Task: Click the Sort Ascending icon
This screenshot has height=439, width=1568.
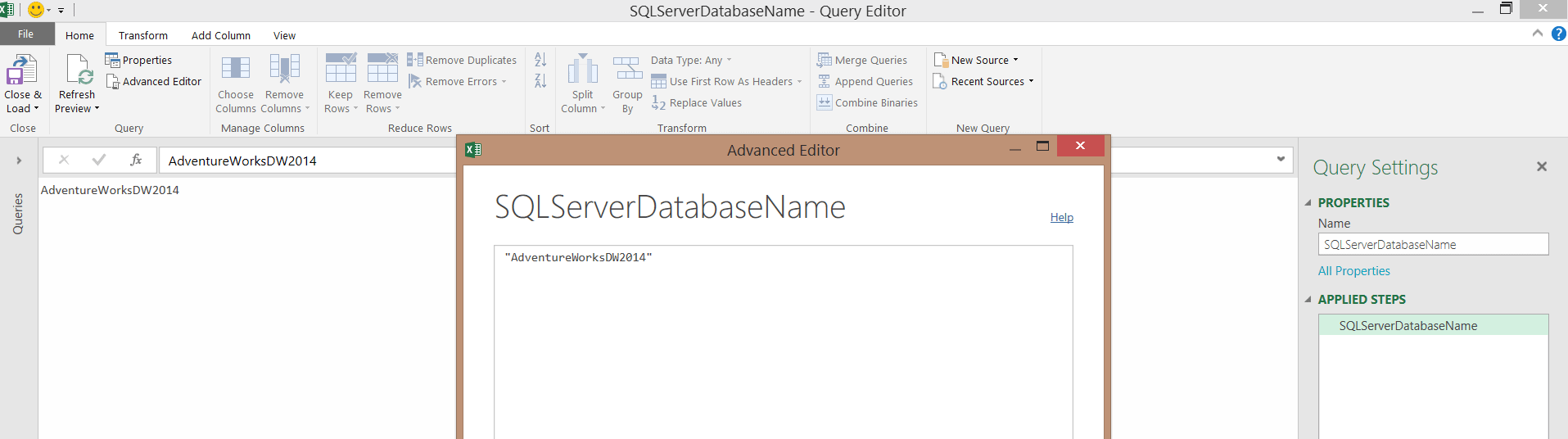Action: pyautogui.click(x=540, y=60)
